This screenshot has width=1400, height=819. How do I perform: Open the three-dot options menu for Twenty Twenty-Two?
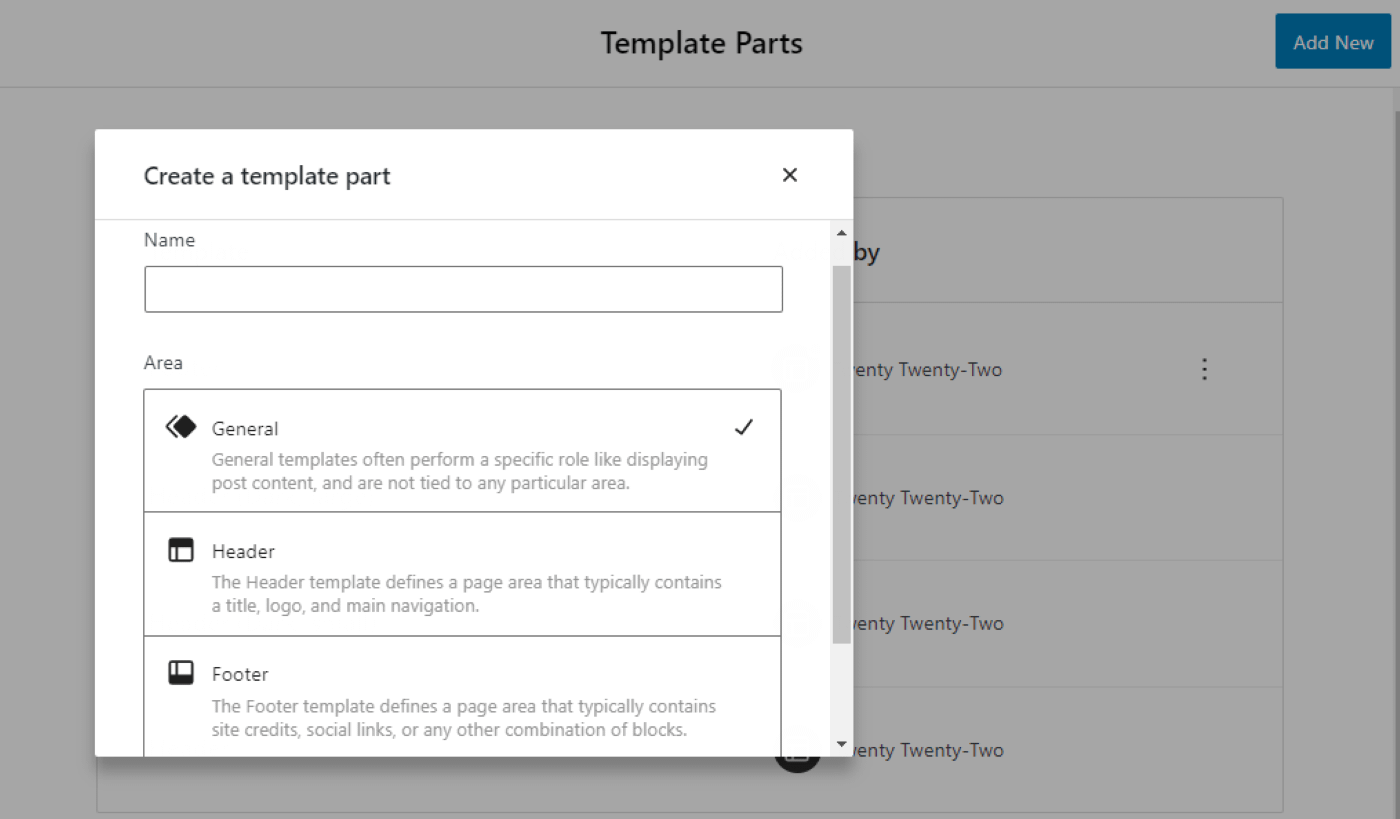pos(1204,369)
